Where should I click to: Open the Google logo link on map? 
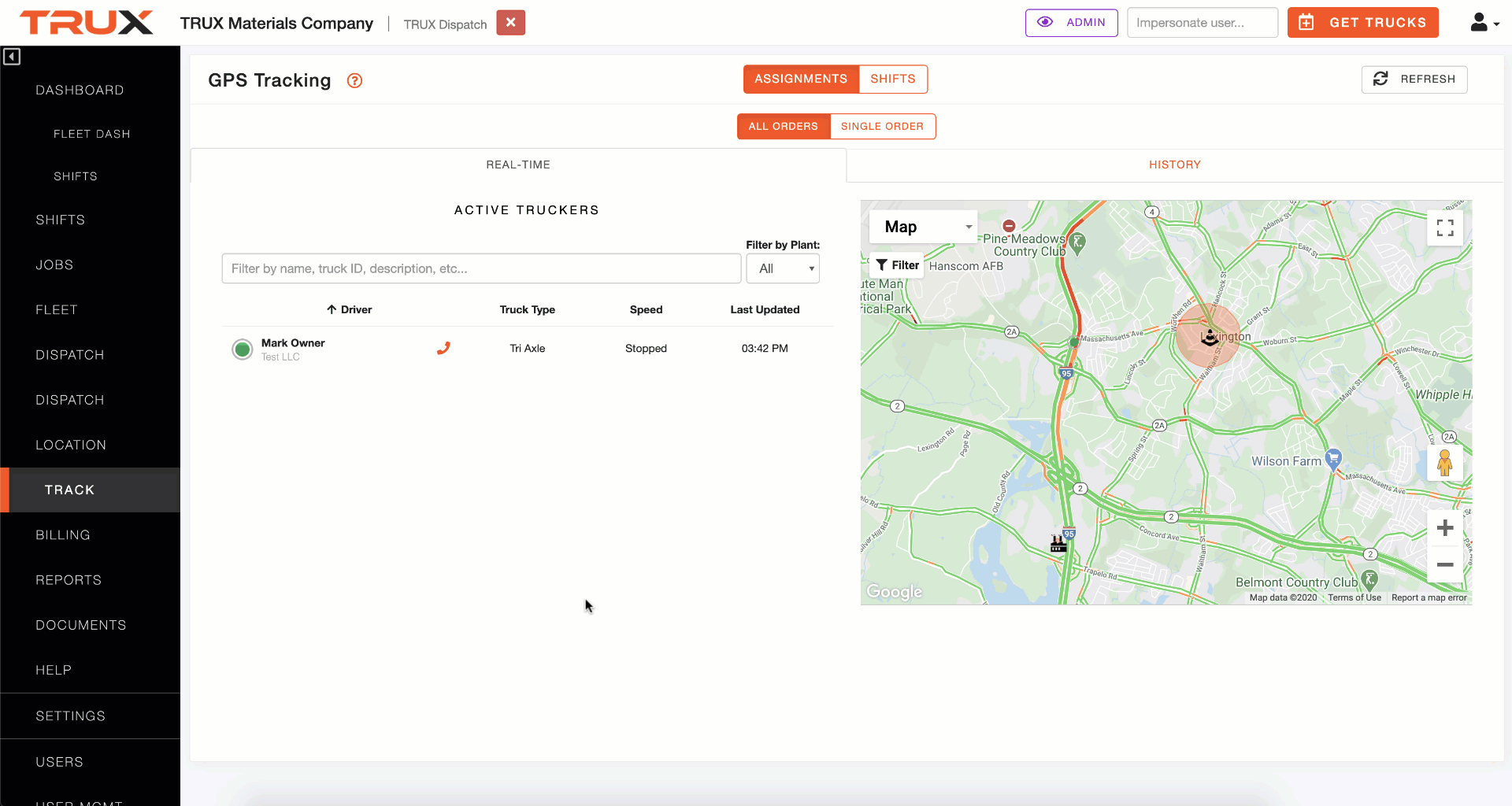tap(895, 592)
